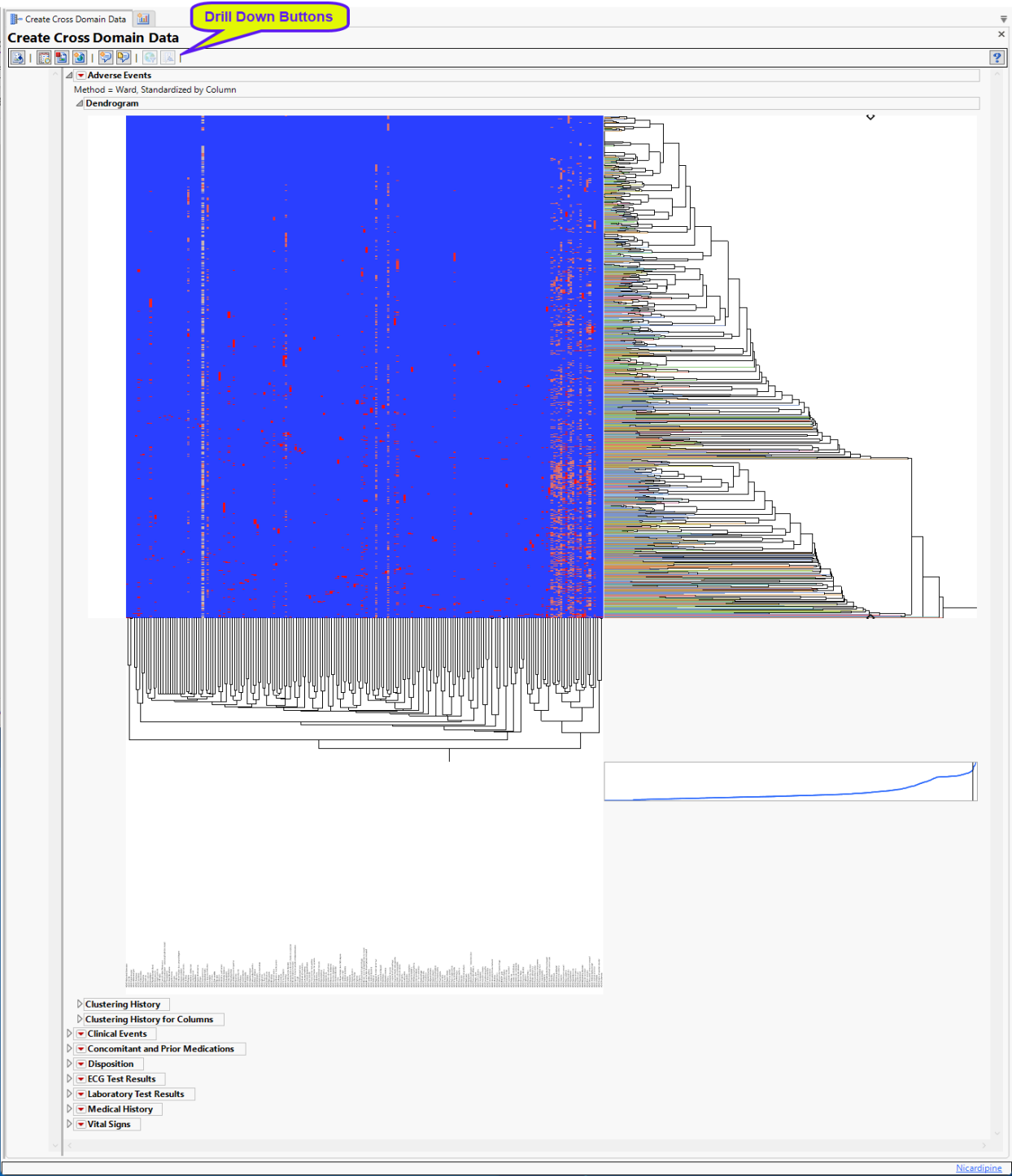
Task: Click the grayed globe toolbar icon
Action: pos(150,58)
